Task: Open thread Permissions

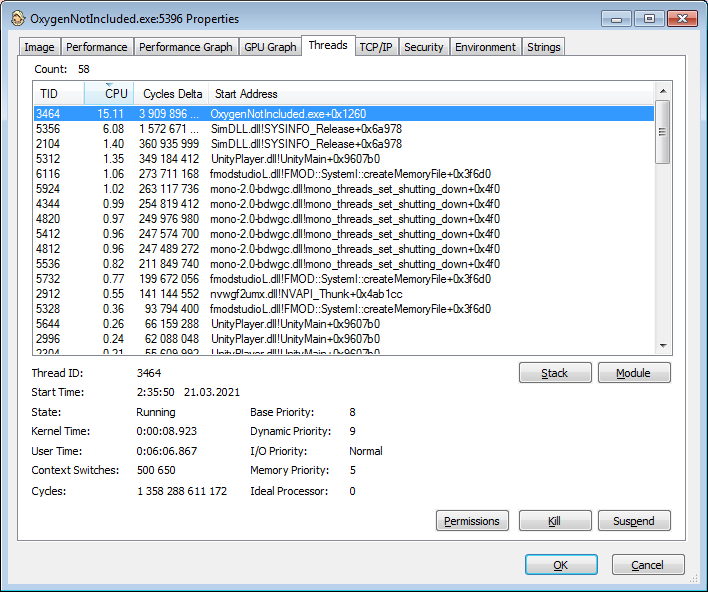Action: click(x=472, y=521)
